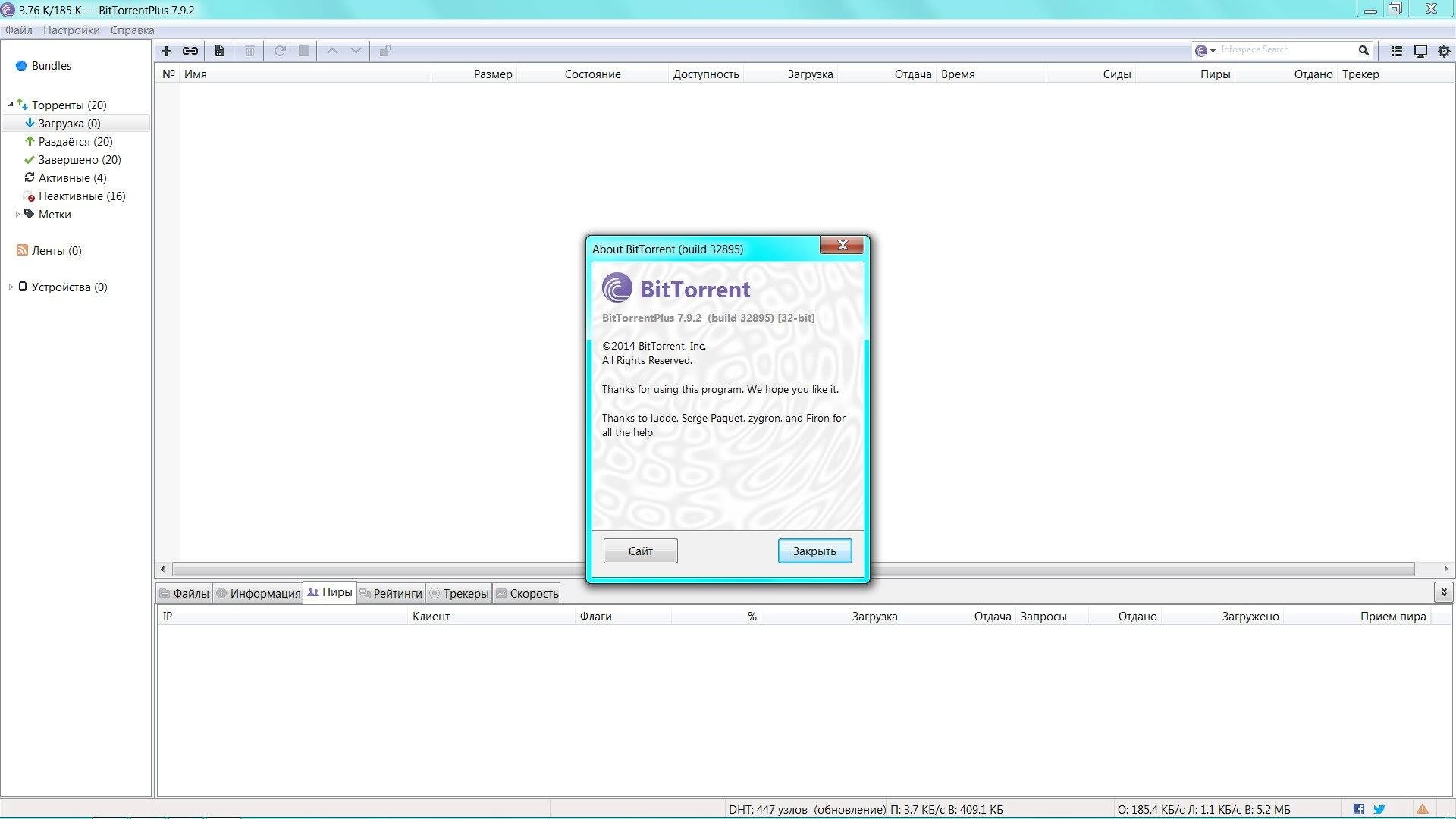Open Preferences via gear icon
Screen dimensions: 1456x819
1444,51
